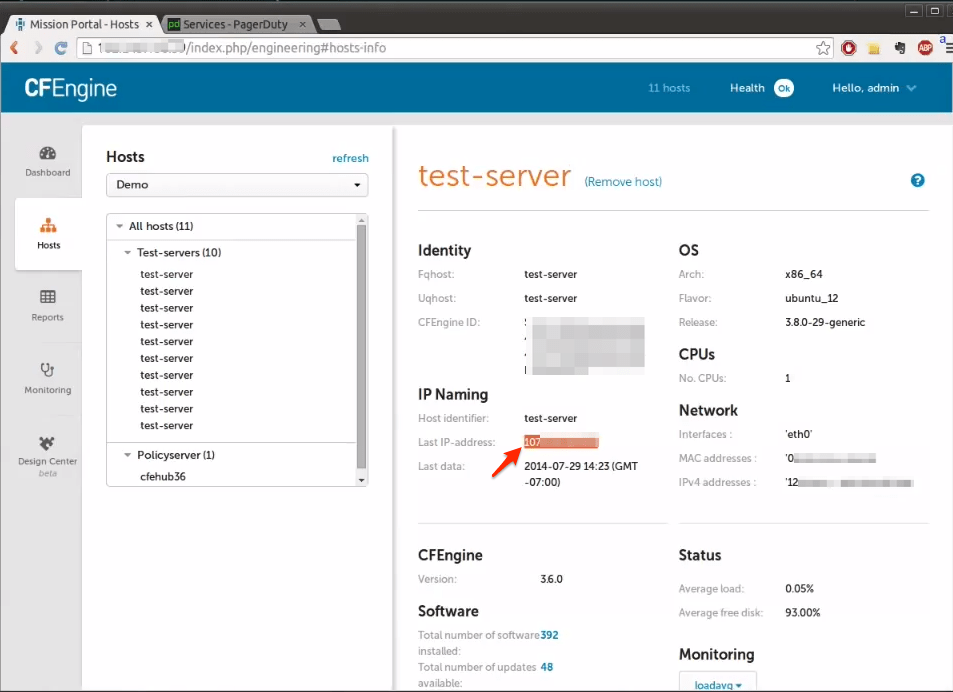Reload the page with browser reload icon

click(61, 48)
